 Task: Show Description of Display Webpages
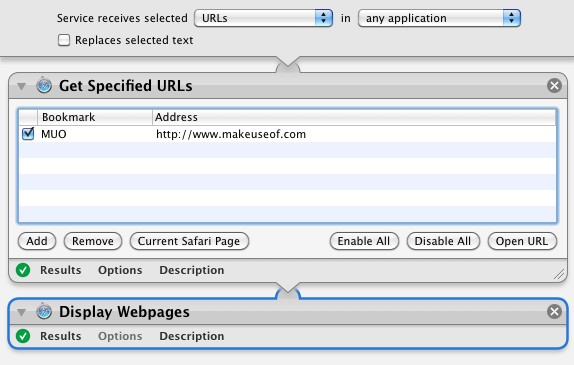[x=192, y=336]
